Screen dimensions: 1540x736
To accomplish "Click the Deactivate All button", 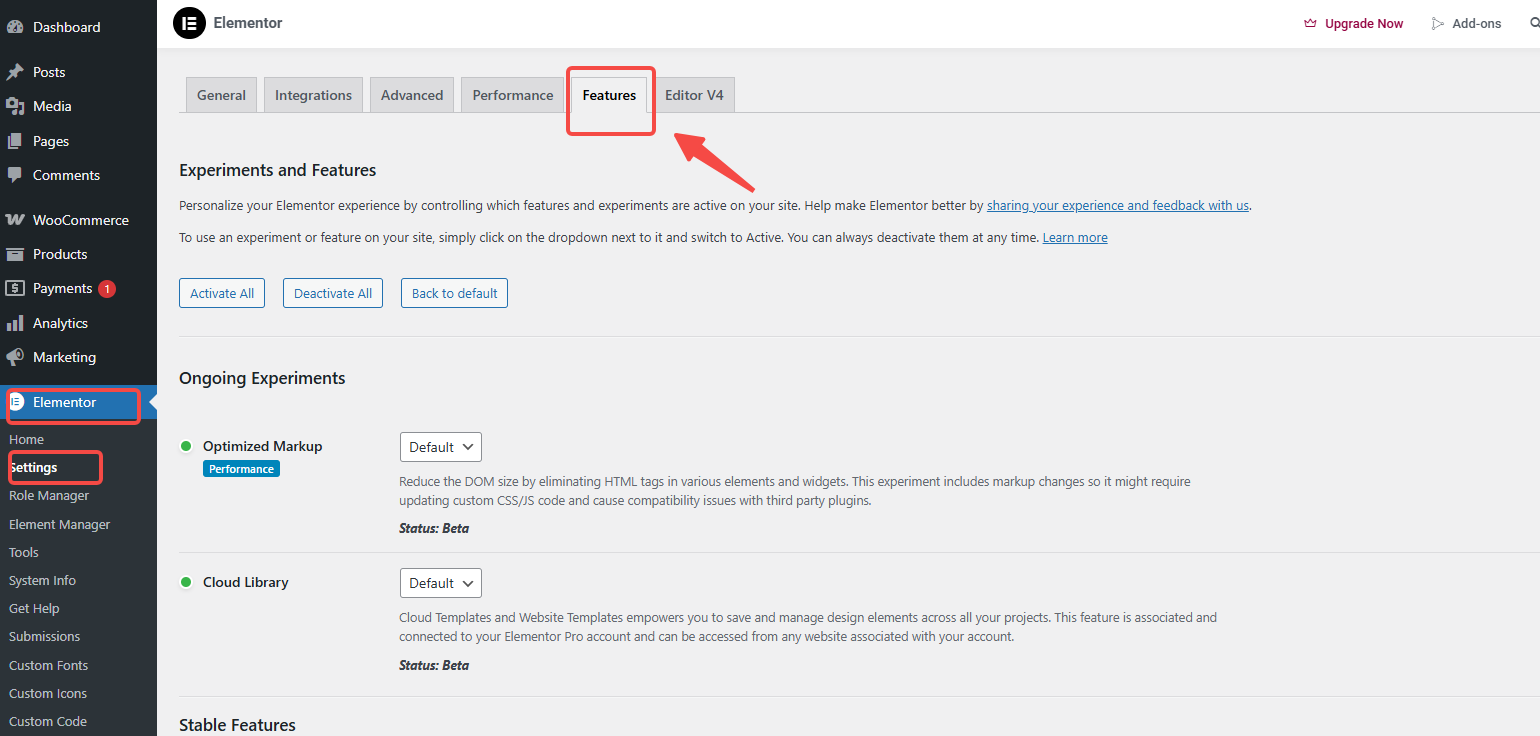I will [333, 293].
